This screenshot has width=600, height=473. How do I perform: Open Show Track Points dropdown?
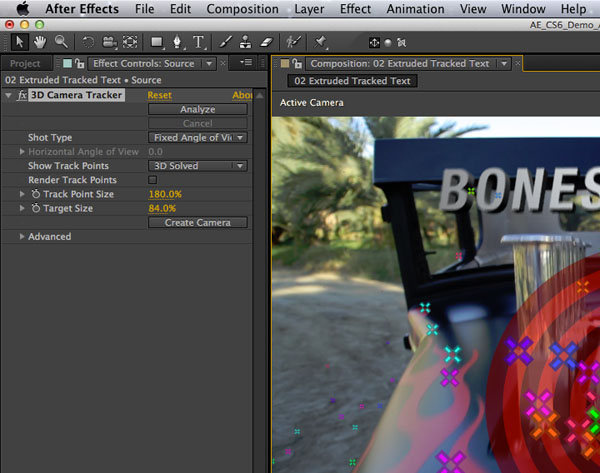coord(198,166)
